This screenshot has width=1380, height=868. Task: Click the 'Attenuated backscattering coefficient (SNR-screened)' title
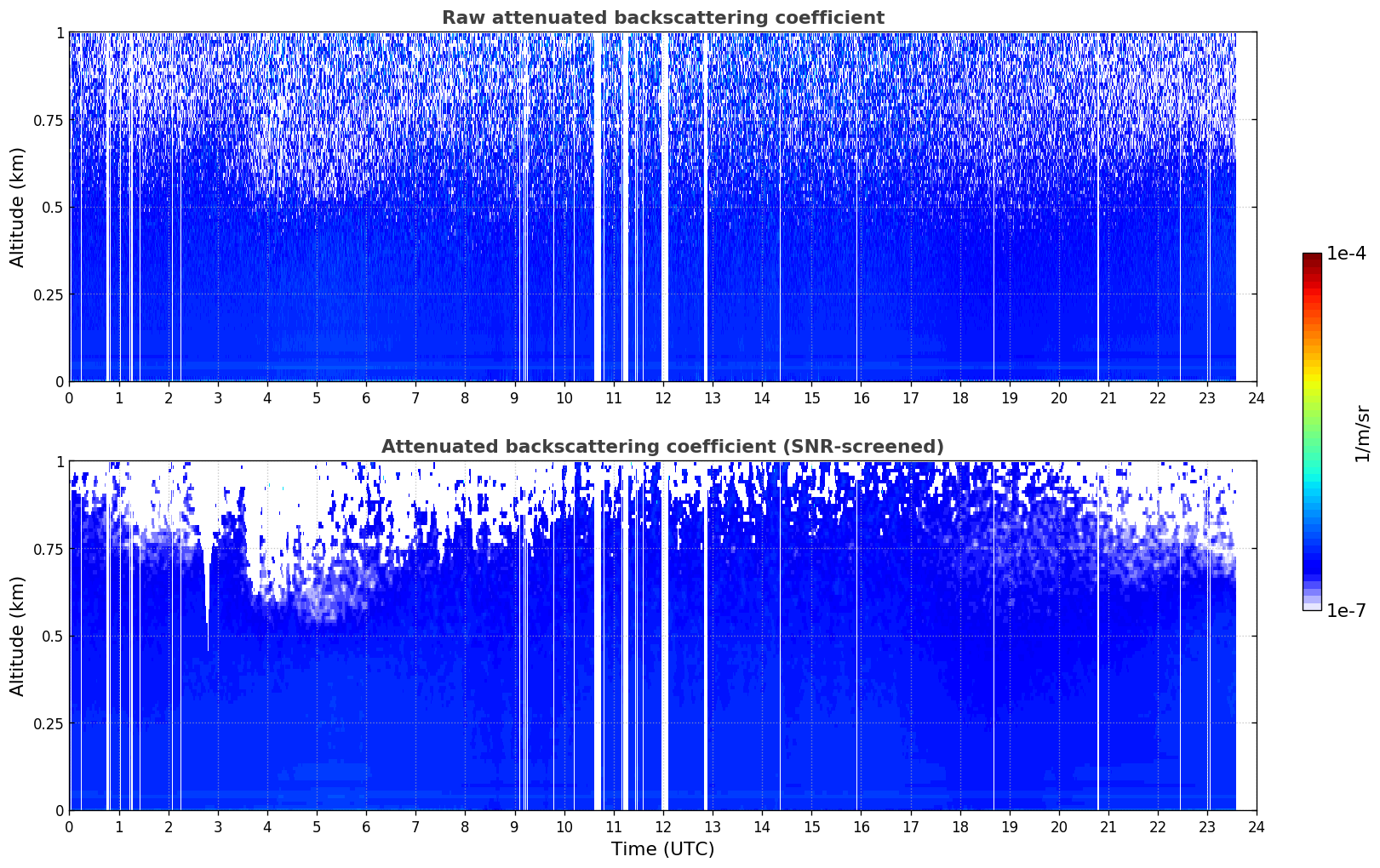click(662, 447)
